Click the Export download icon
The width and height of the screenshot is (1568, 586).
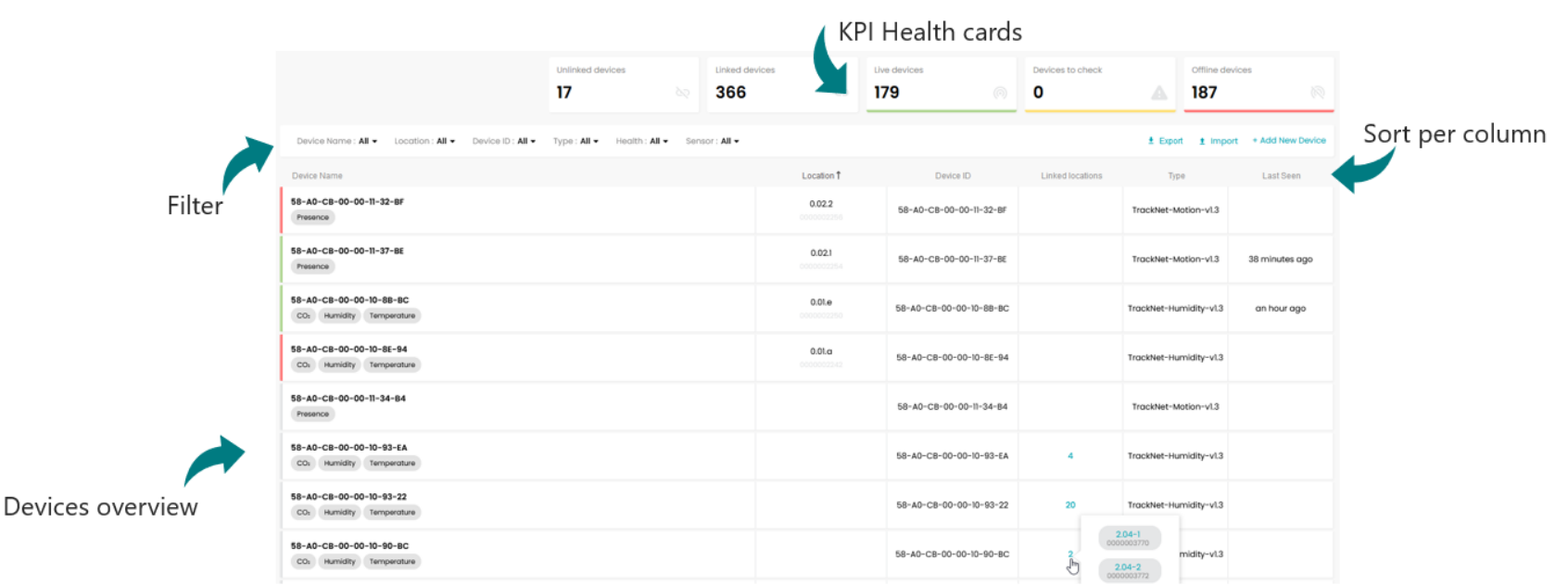pos(1151,141)
